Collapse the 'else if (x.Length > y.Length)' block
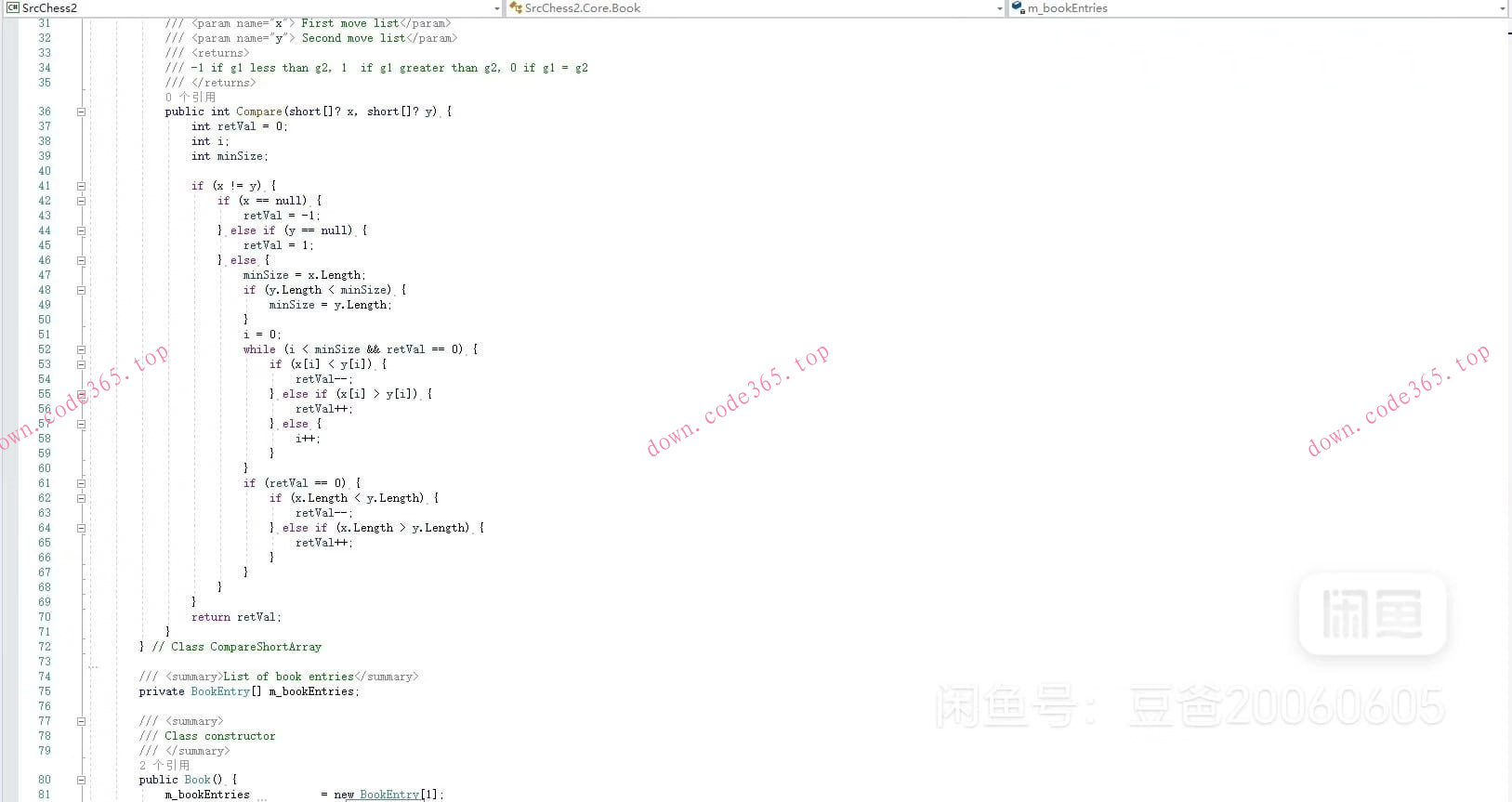This screenshot has height=802, width=1512. (81, 528)
